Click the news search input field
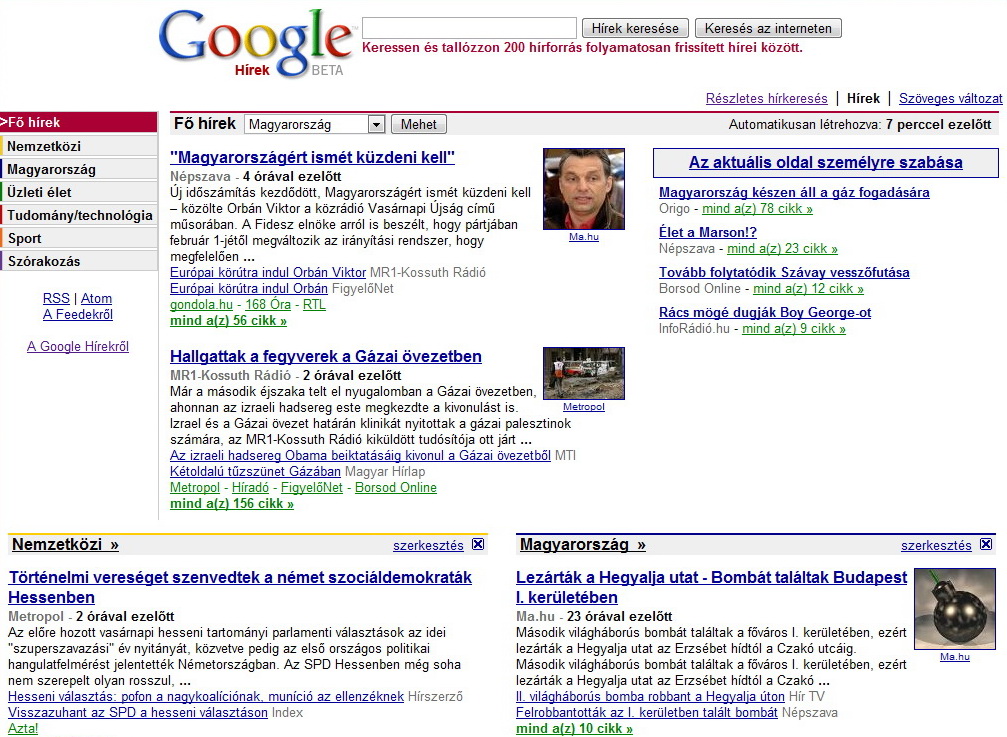Viewport: 1007px width, 737px height. click(469, 28)
